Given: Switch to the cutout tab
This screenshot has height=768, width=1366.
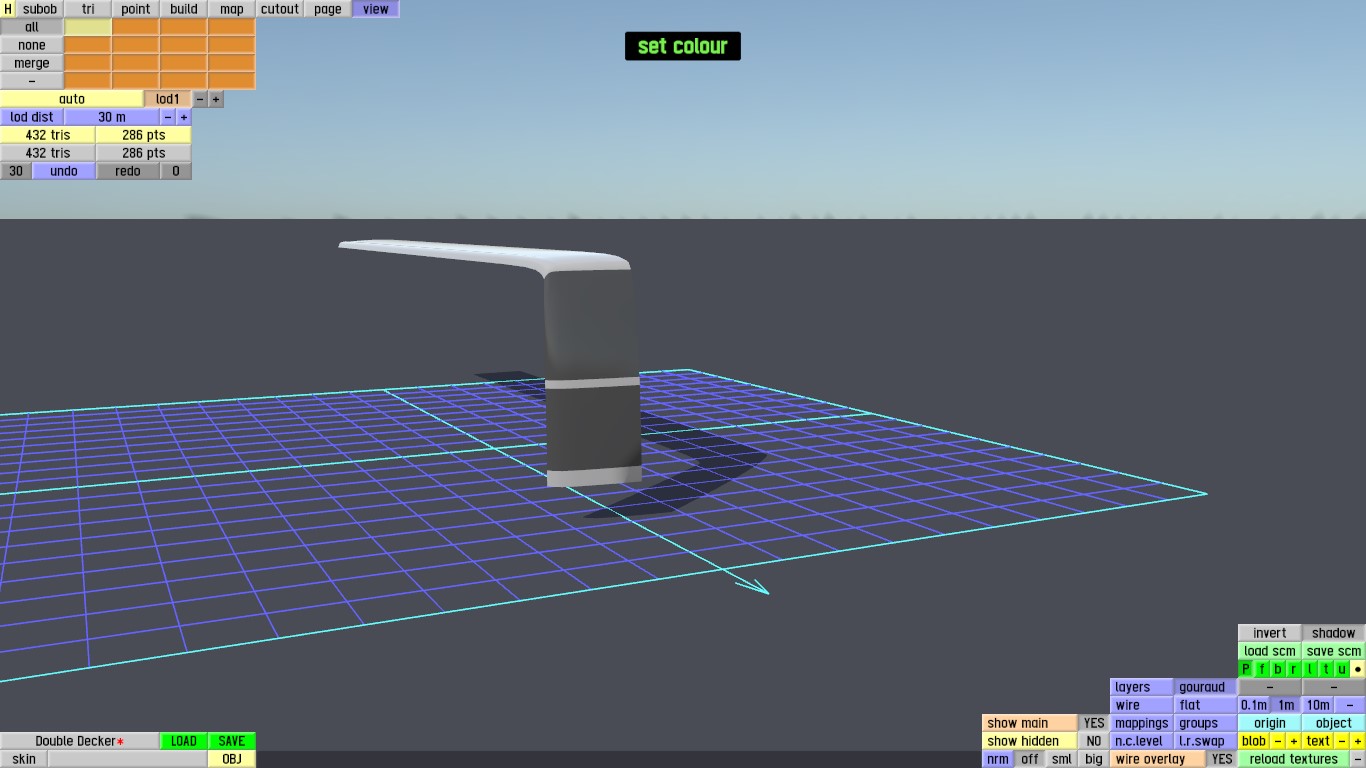Looking at the screenshot, I should pos(280,9).
